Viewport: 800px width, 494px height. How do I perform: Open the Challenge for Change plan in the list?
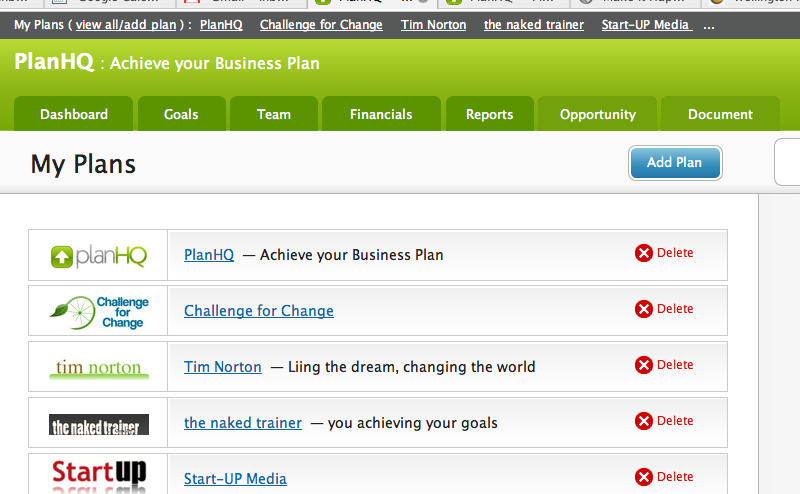[259, 311]
